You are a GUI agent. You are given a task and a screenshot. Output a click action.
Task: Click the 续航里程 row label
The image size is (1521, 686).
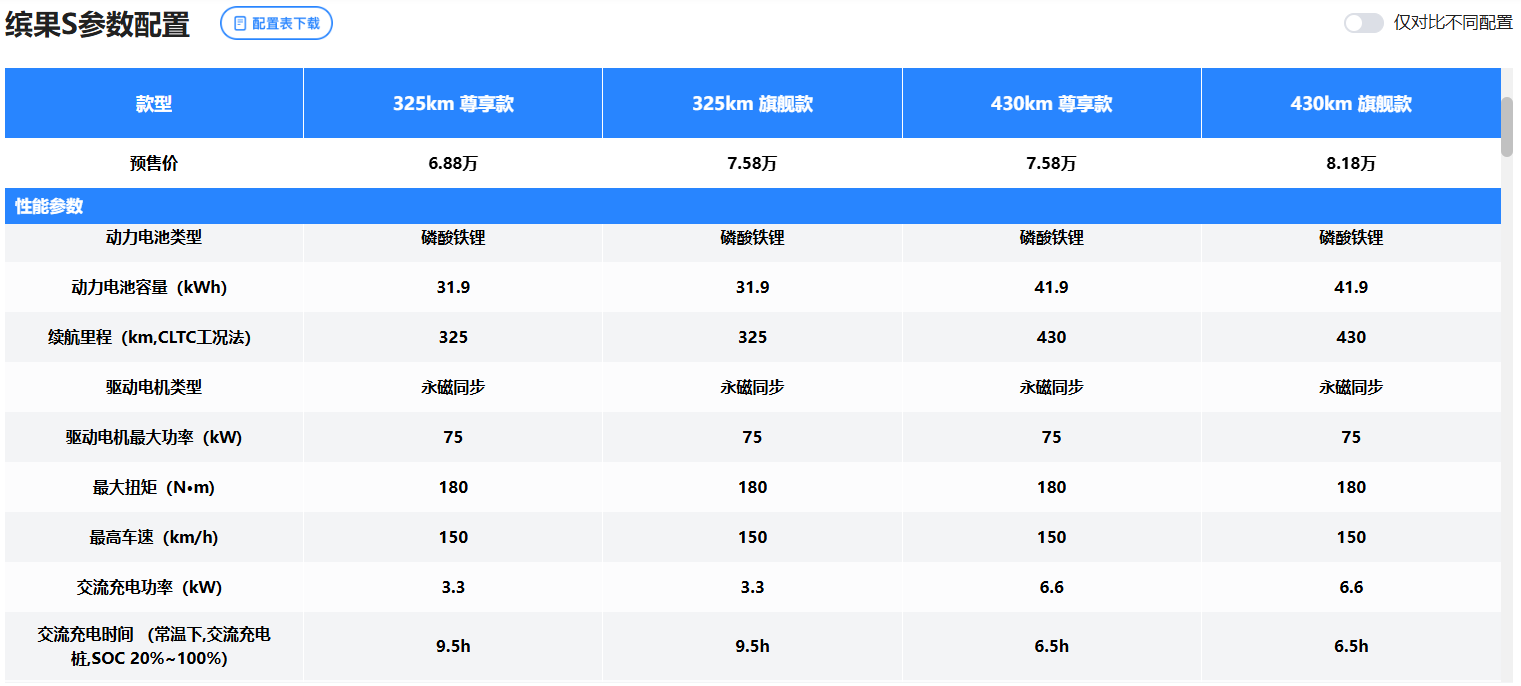click(x=150, y=337)
